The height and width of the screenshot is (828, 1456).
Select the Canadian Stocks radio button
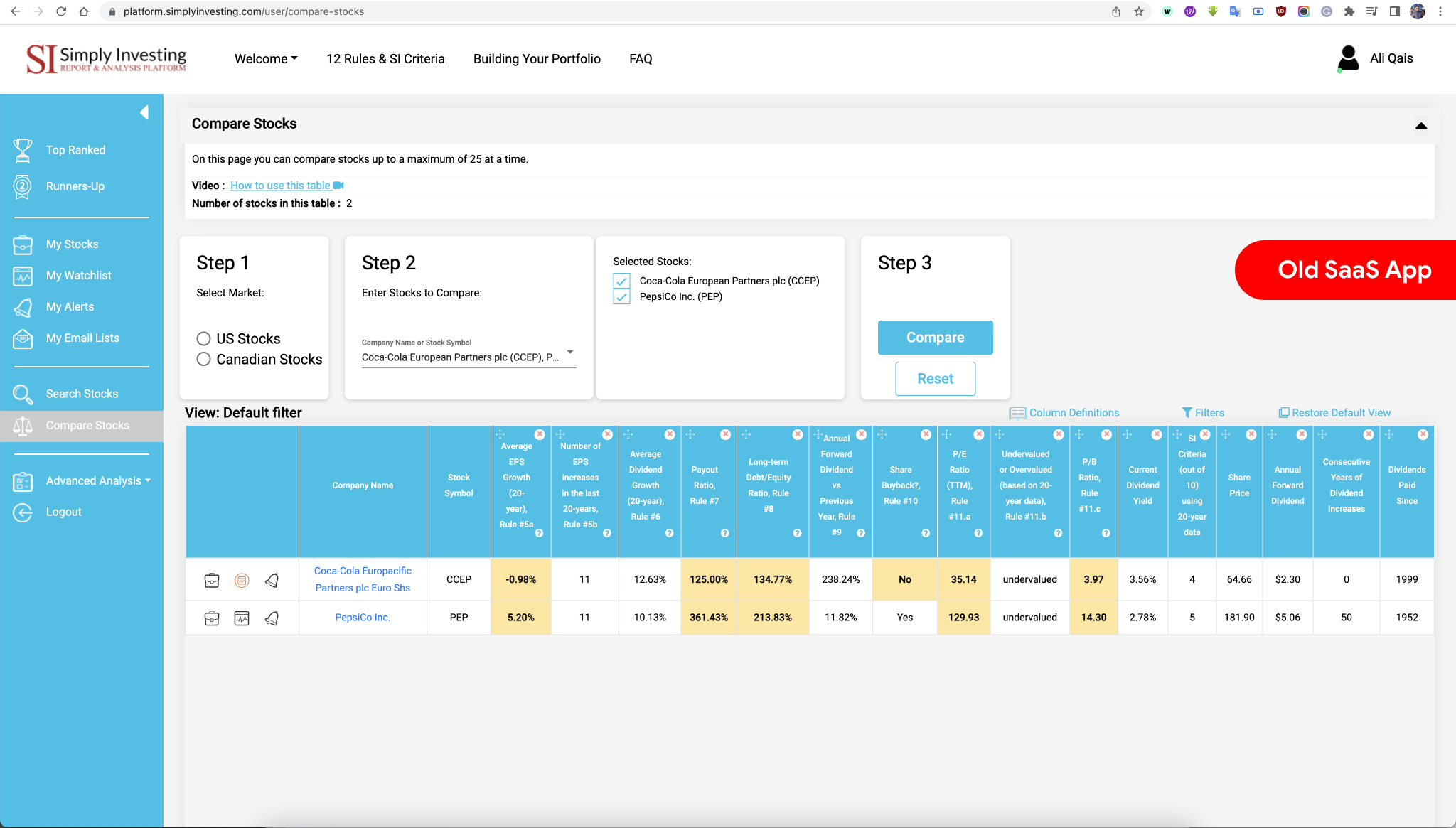coord(204,359)
